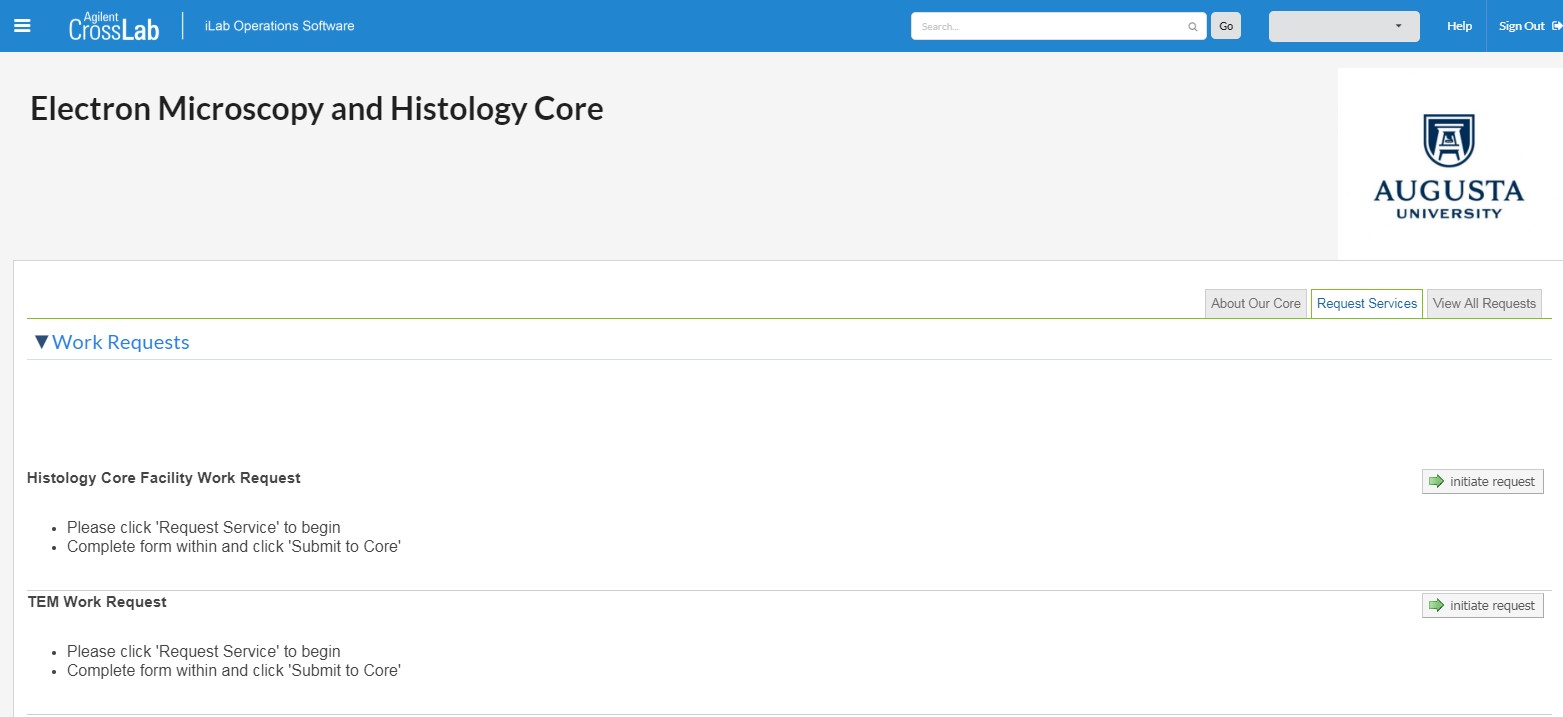The height and width of the screenshot is (717, 1563).
Task: Select the Request Services tab
Action: (x=1367, y=304)
